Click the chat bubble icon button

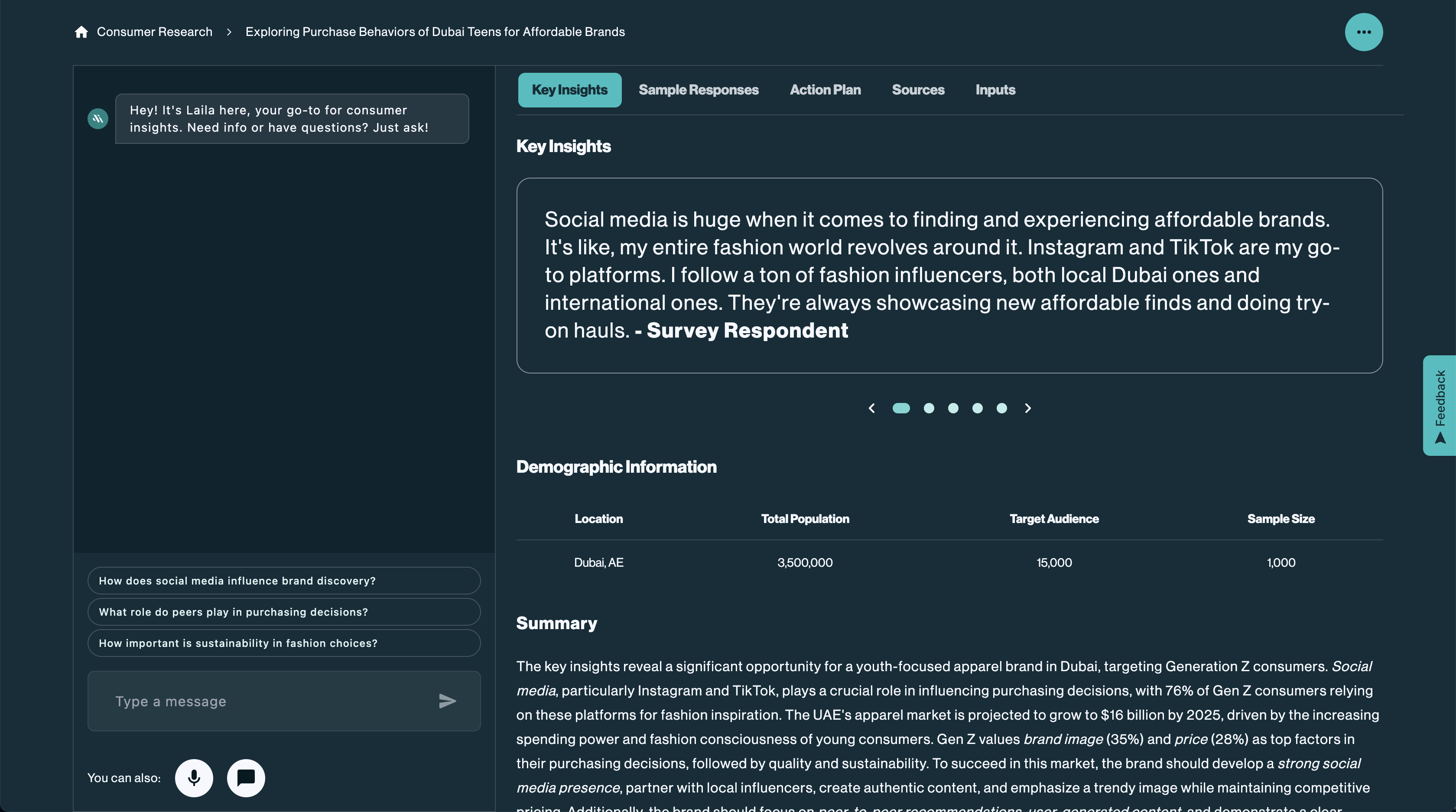246,777
